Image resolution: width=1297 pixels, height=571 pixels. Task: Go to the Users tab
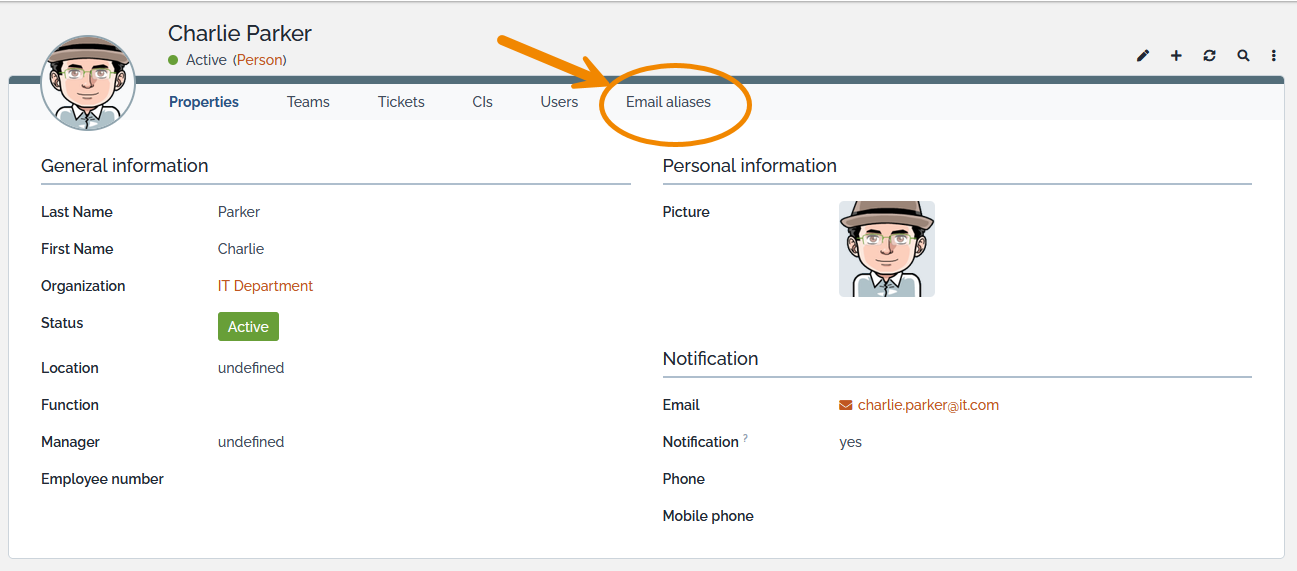tap(559, 102)
